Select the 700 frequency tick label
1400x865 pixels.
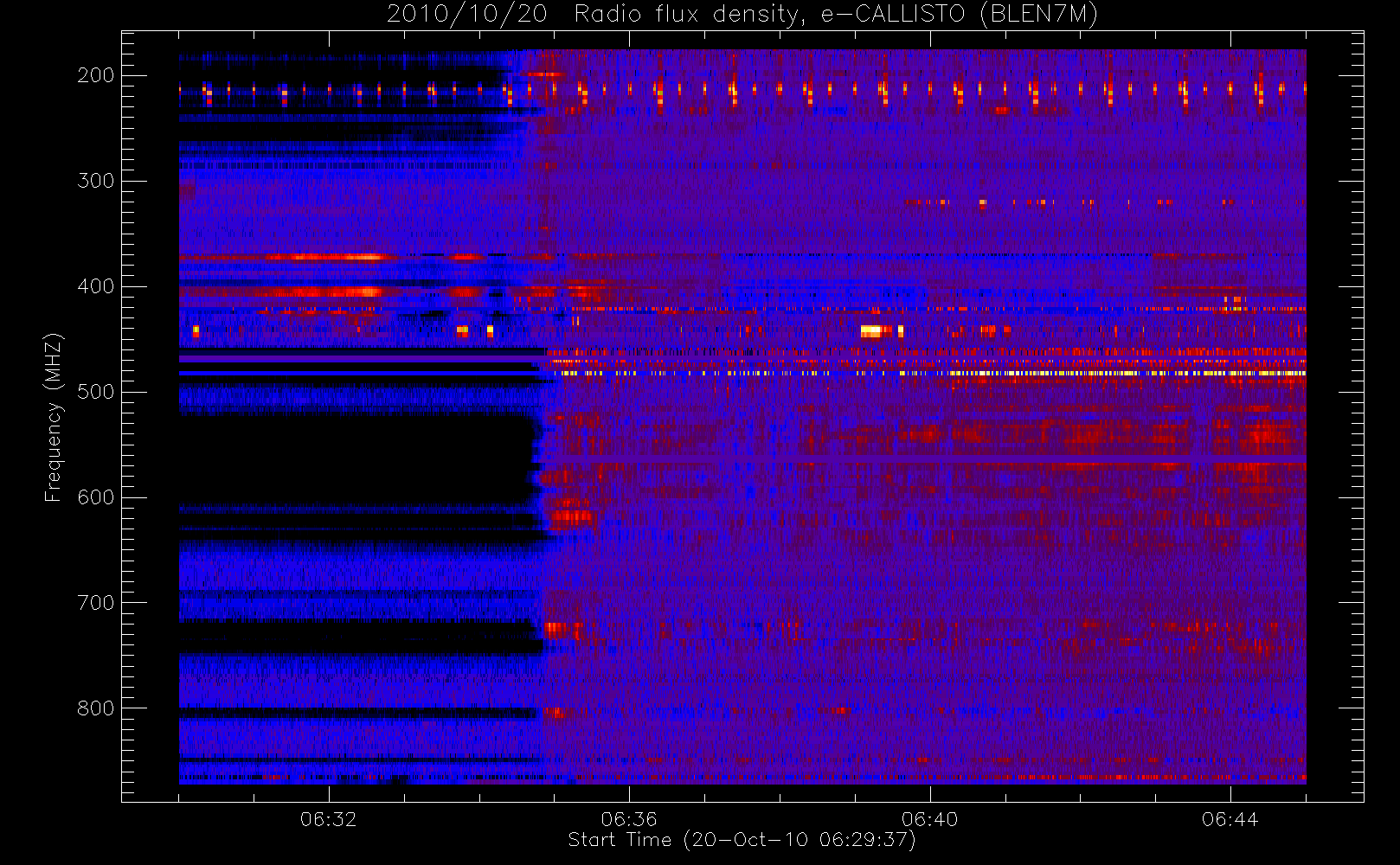[x=96, y=603]
